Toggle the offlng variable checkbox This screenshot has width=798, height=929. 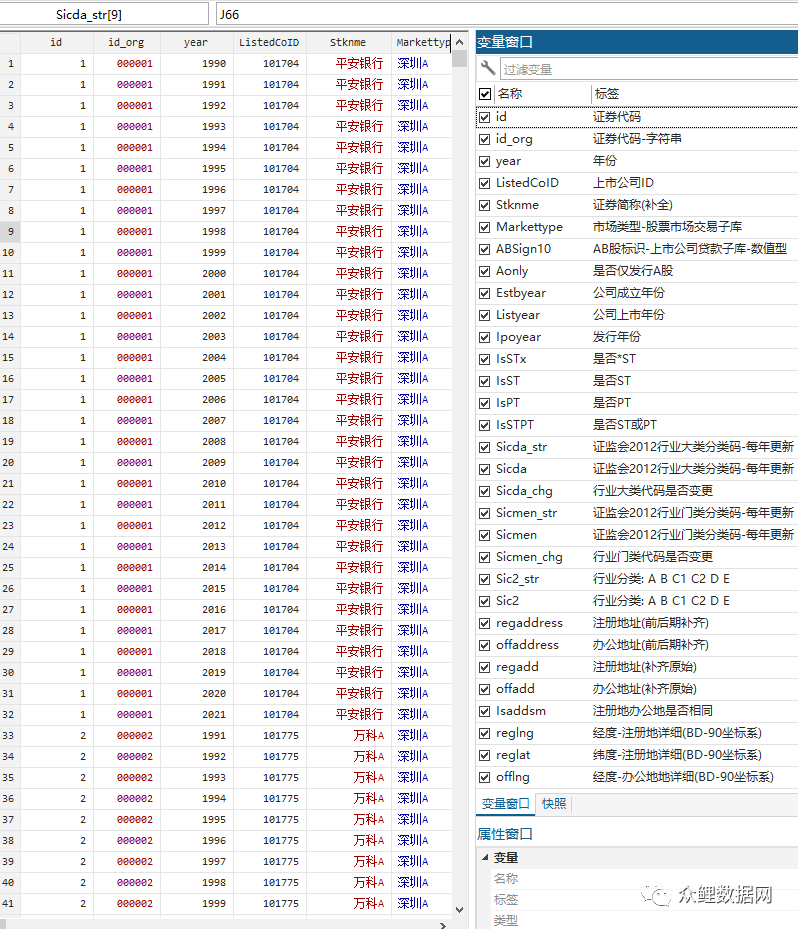coord(485,777)
